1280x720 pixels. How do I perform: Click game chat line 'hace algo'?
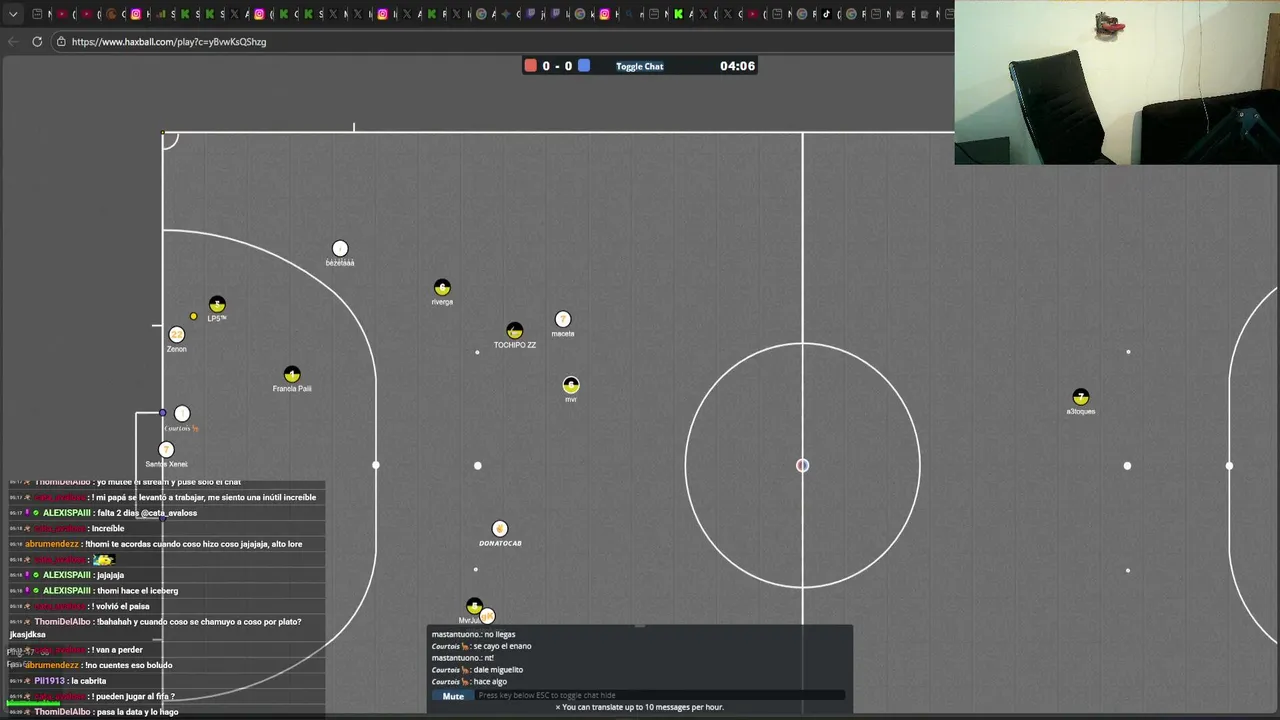(x=469, y=682)
